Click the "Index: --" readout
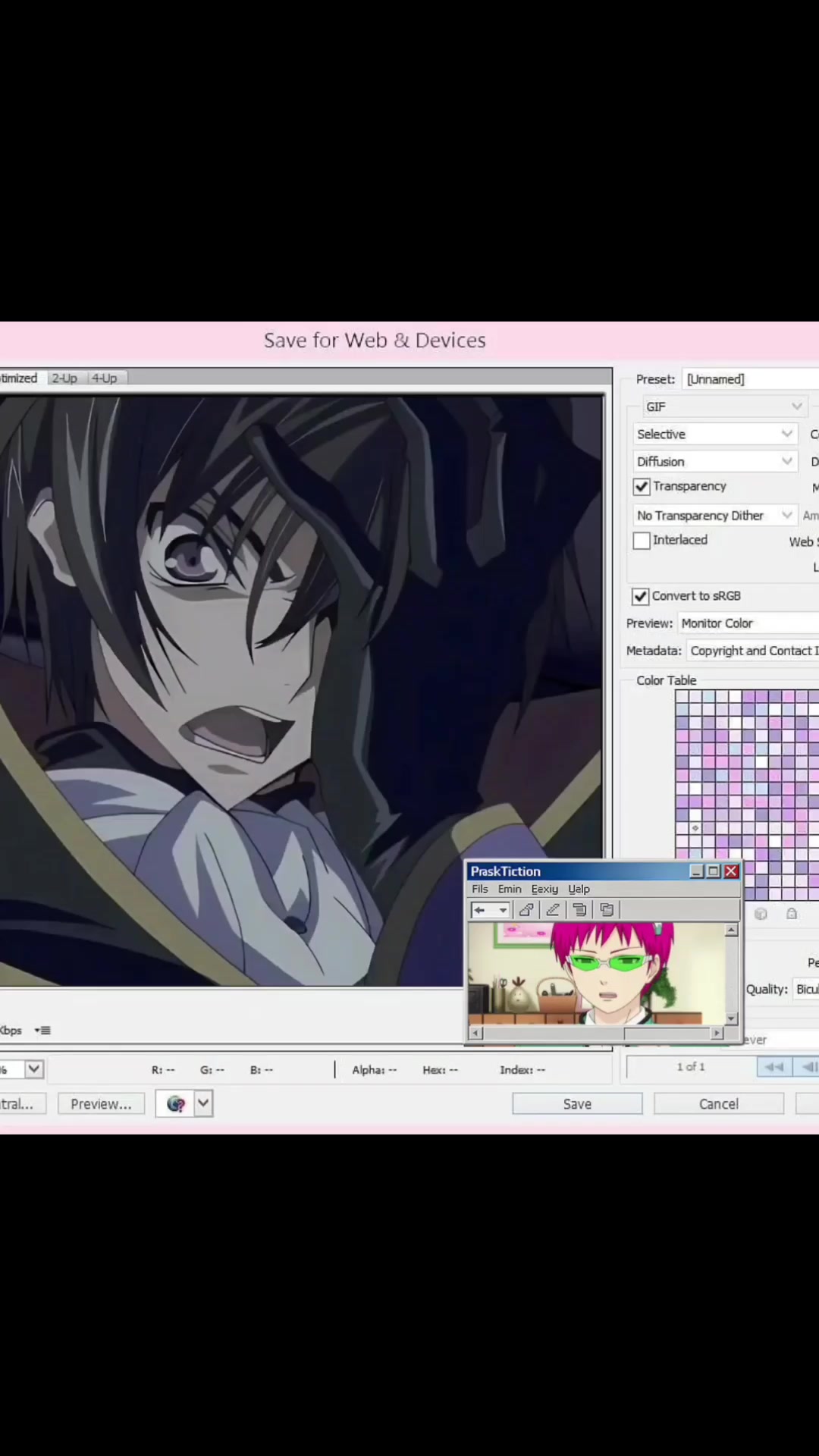819x1456 pixels. tap(522, 1070)
